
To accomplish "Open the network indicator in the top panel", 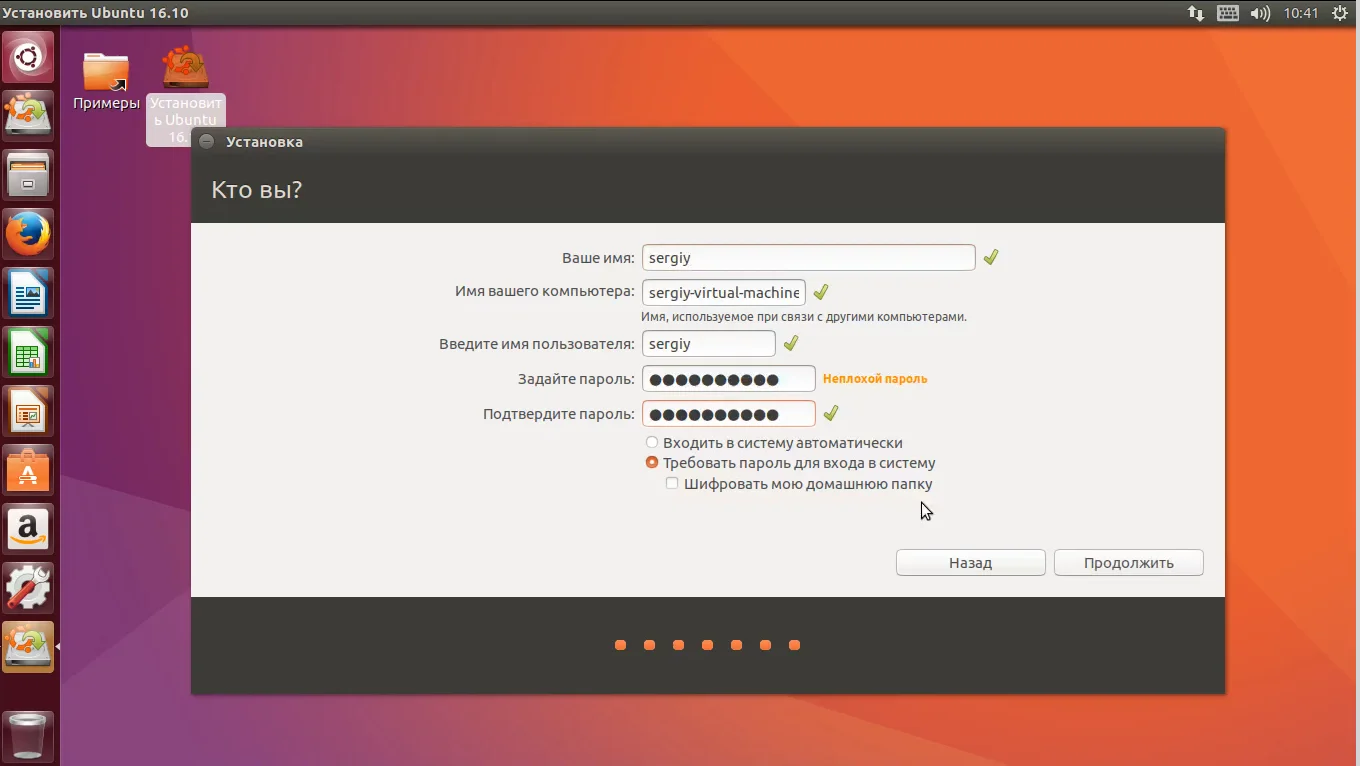I will (x=1196, y=13).
